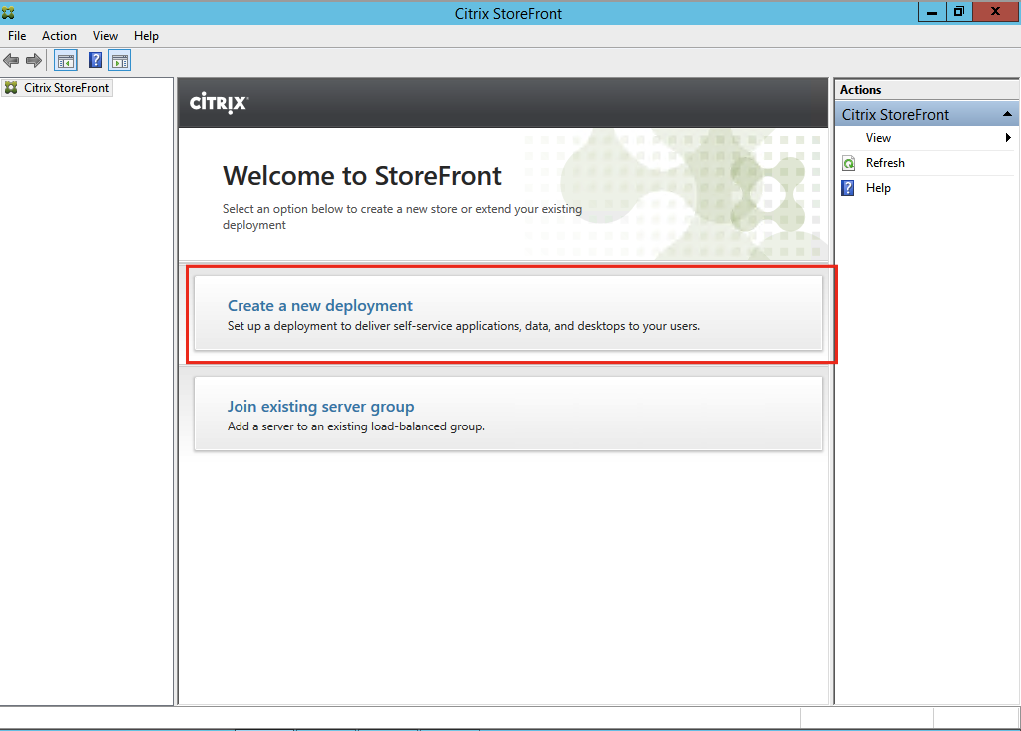Viewport: 1021px width, 731px height.
Task: Click Refresh in the Actions pane
Action: tap(885, 163)
